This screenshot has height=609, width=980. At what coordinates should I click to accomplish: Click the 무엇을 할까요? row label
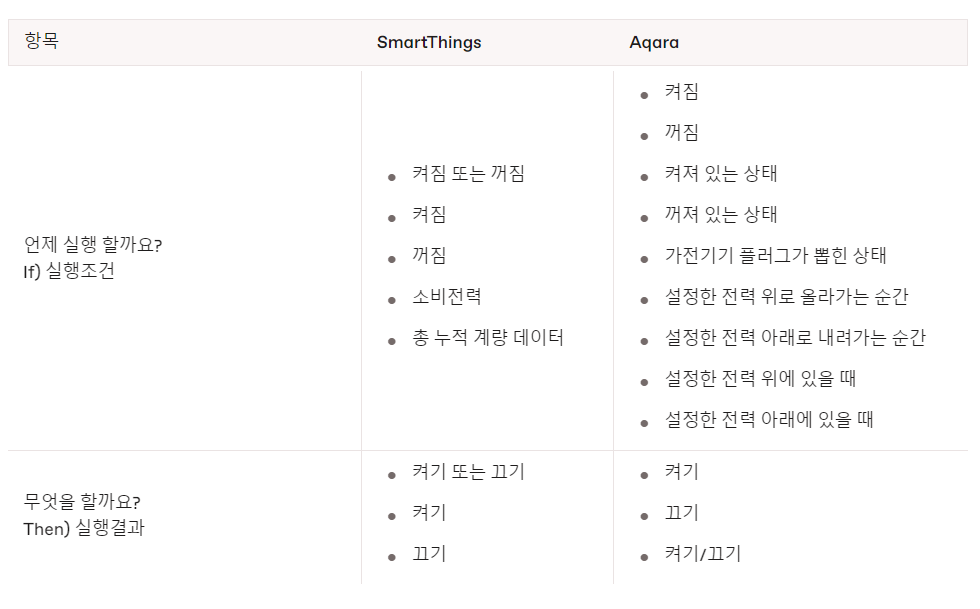click(82, 502)
